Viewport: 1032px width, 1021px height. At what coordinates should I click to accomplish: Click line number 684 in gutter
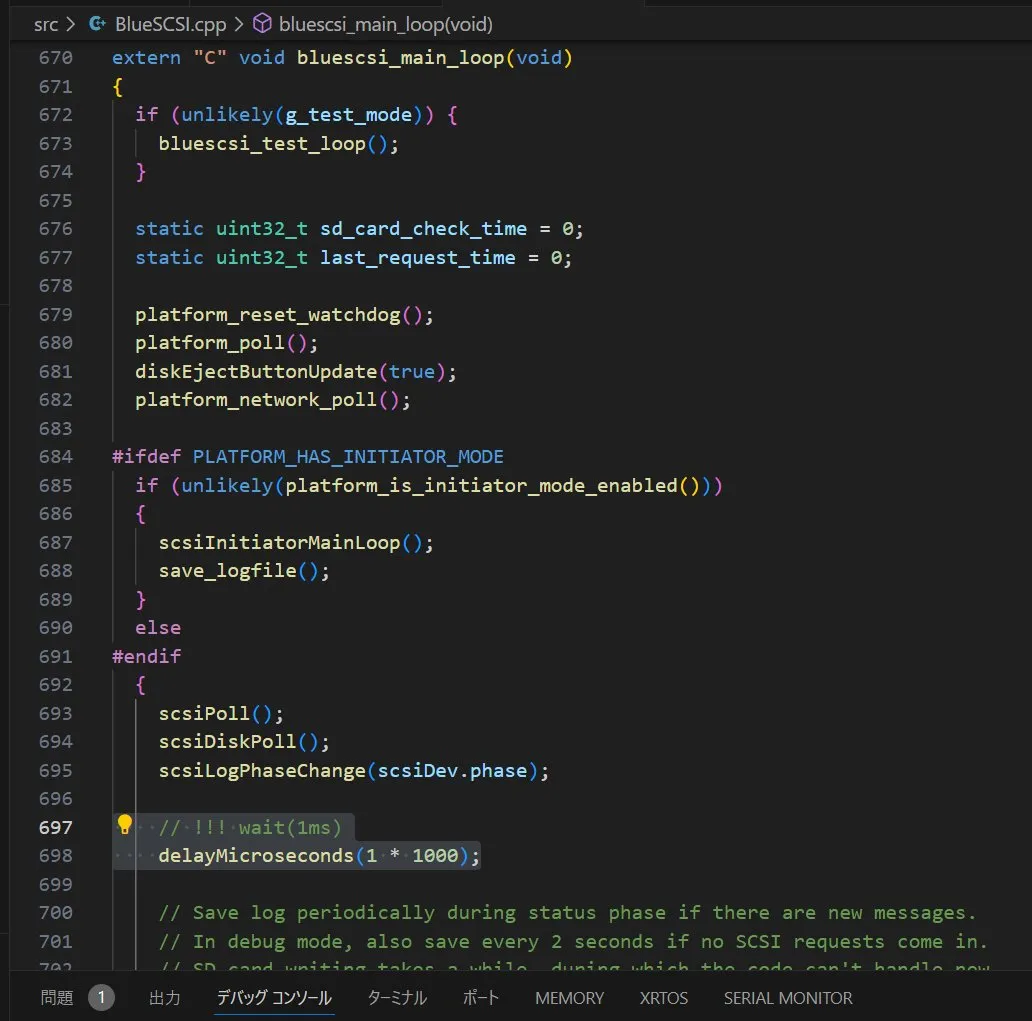coord(55,457)
